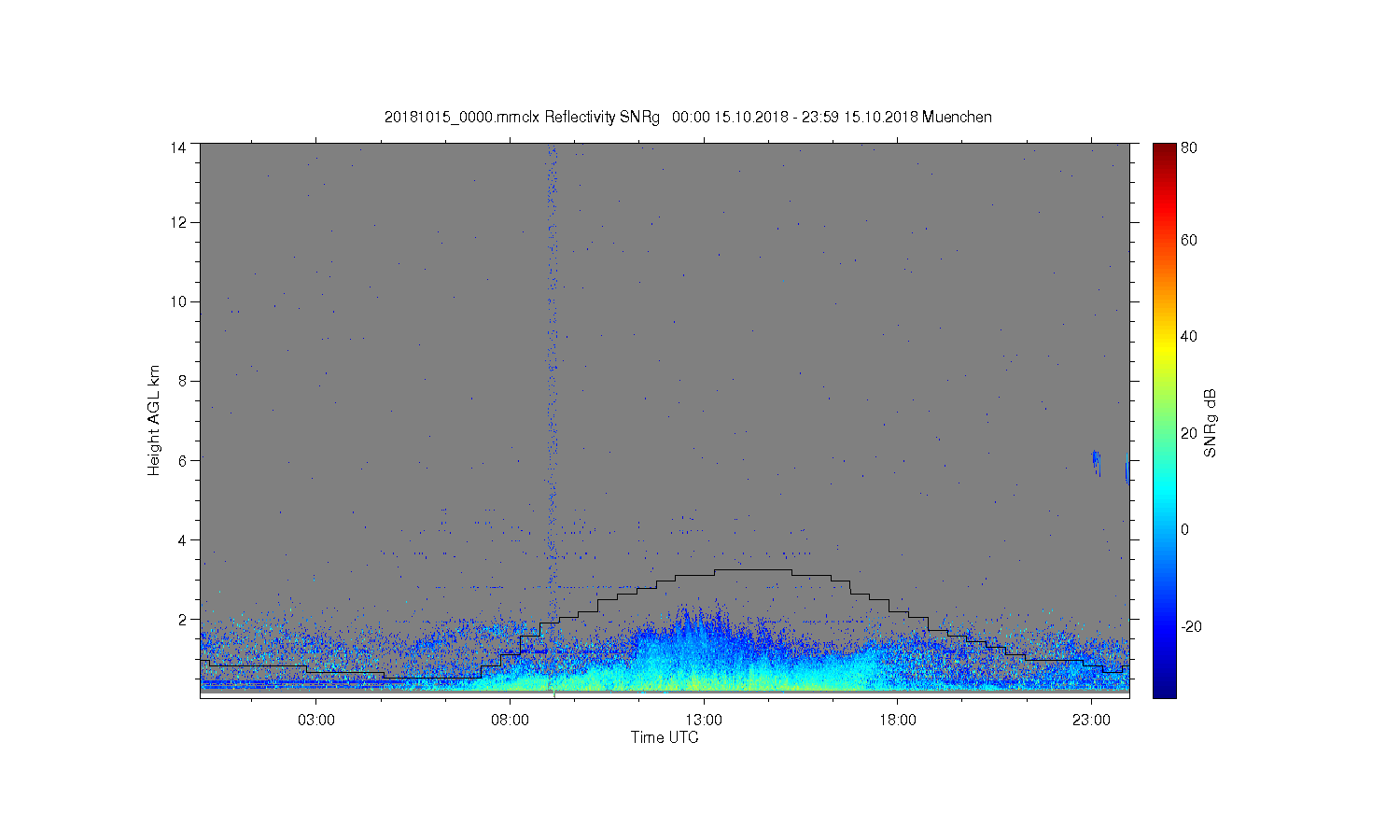
Task: Click the 'Time UTC' x-axis label
Action: (665, 737)
